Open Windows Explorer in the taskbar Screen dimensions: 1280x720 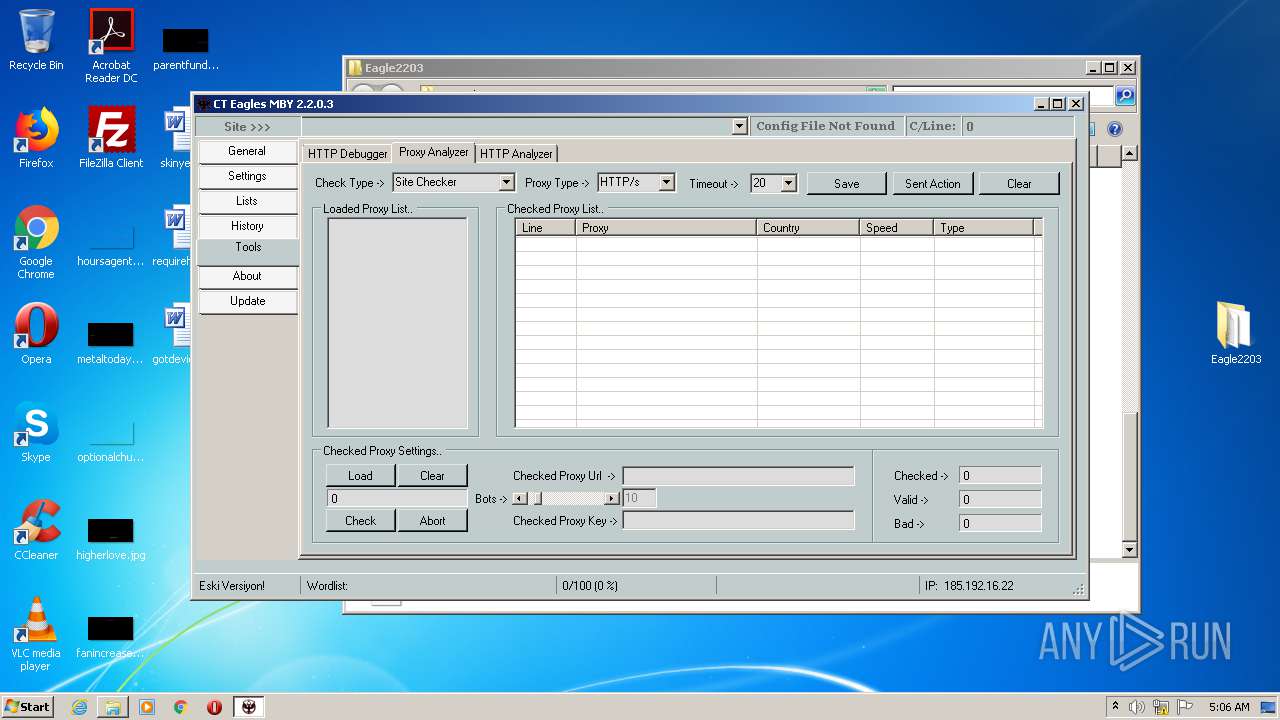click(113, 707)
